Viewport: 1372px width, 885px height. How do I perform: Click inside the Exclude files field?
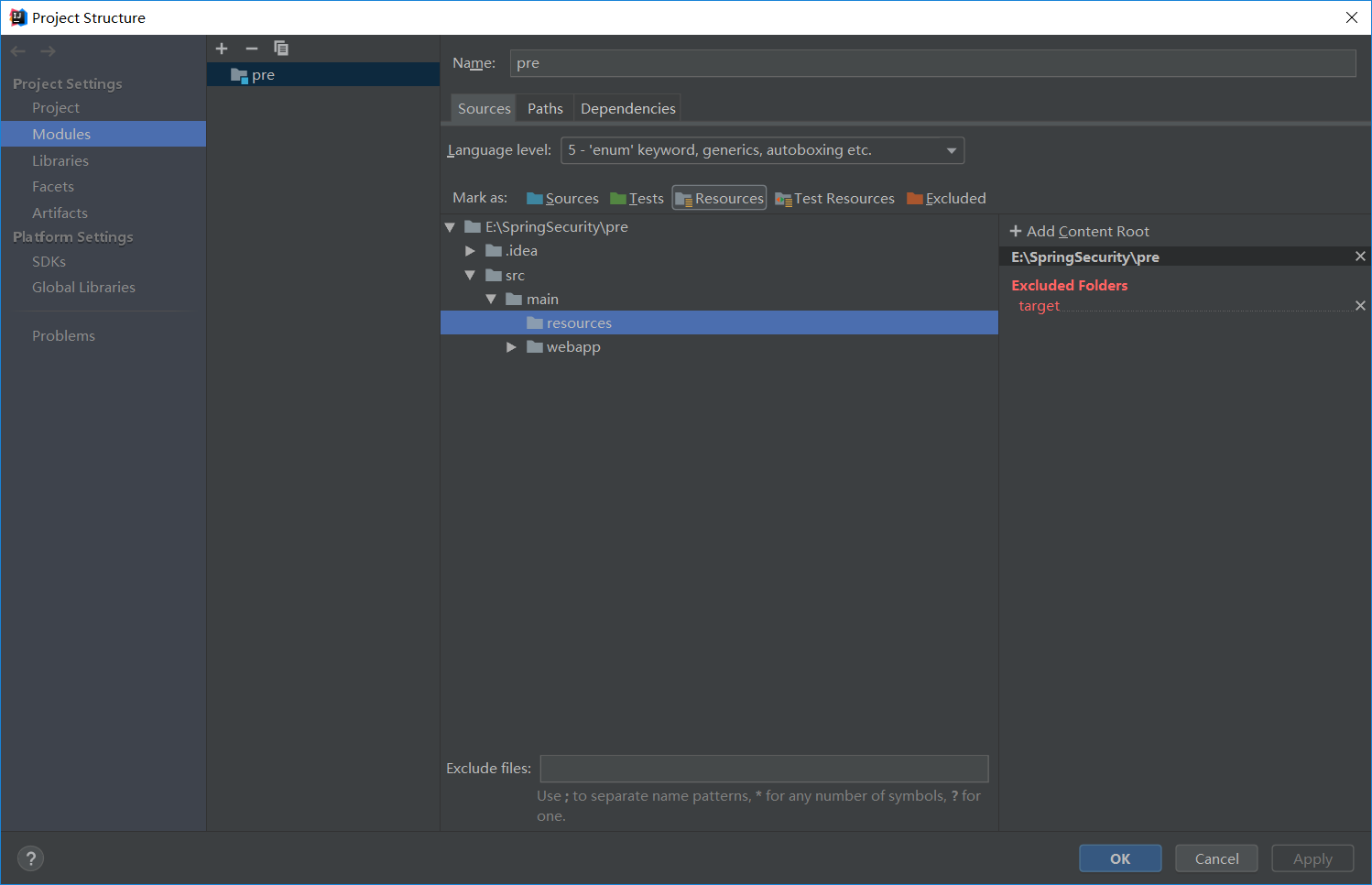[764, 769]
